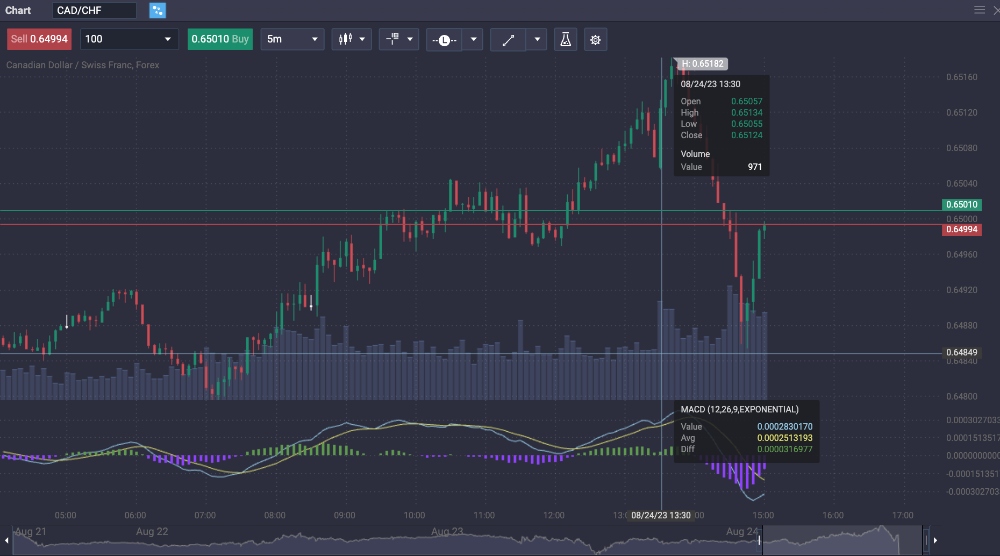Click the red 0.64994 price axis label
1000x556 pixels.
coord(962,230)
